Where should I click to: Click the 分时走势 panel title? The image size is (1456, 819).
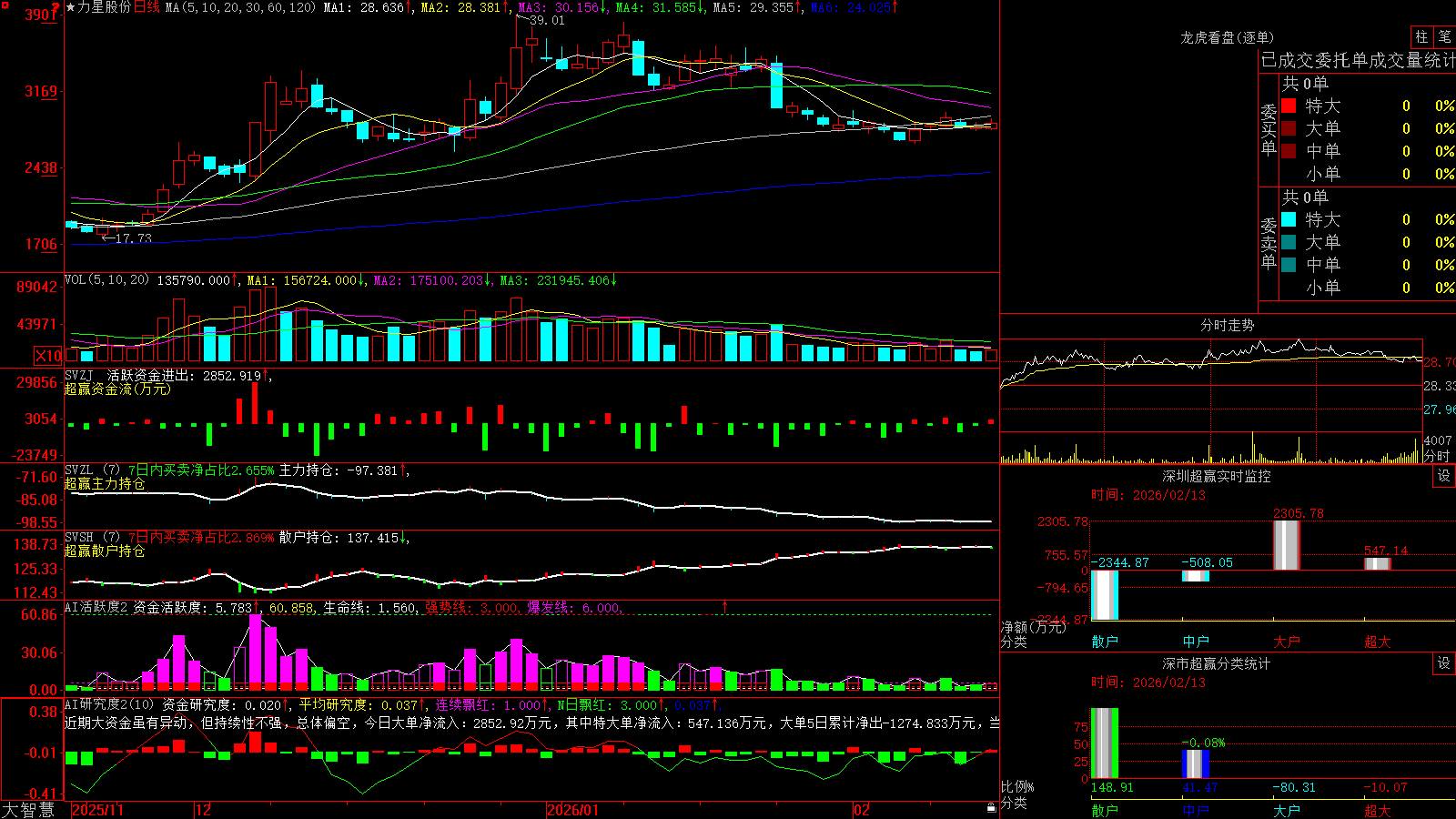tap(1227, 325)
